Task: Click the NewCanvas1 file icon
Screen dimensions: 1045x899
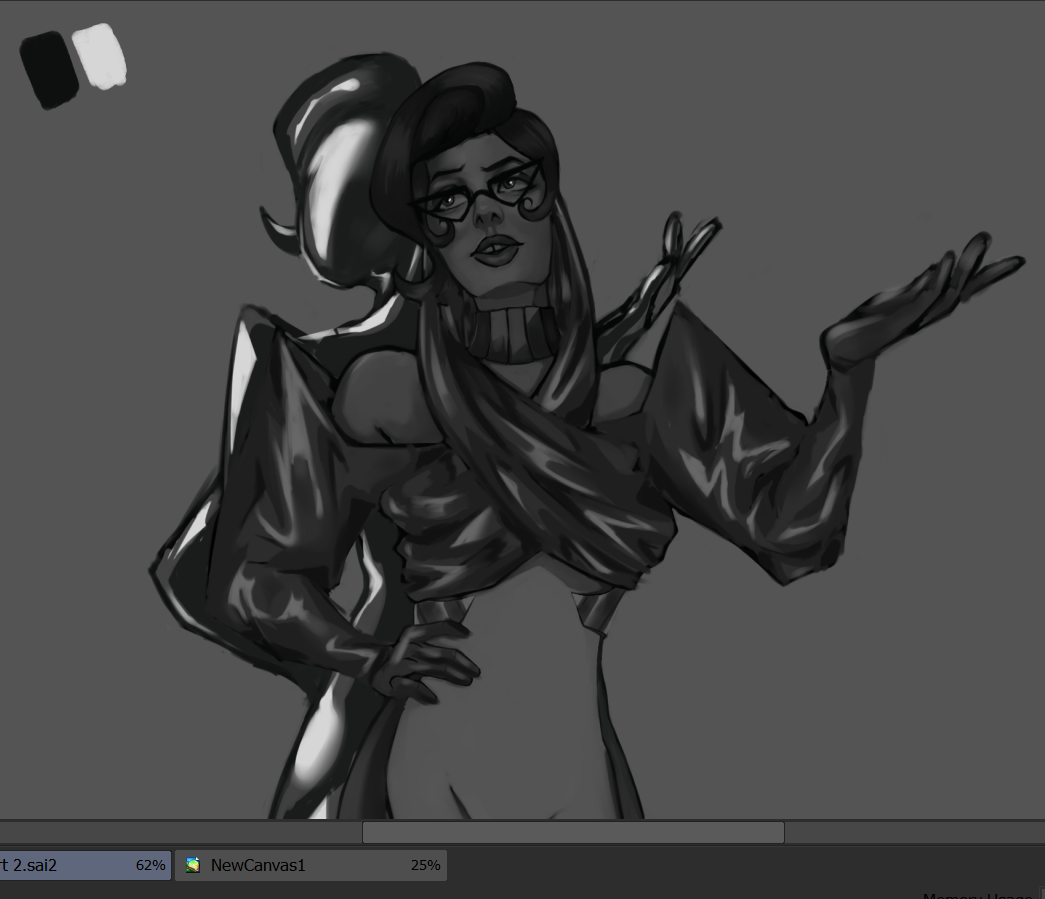Action: pos(193,865)
